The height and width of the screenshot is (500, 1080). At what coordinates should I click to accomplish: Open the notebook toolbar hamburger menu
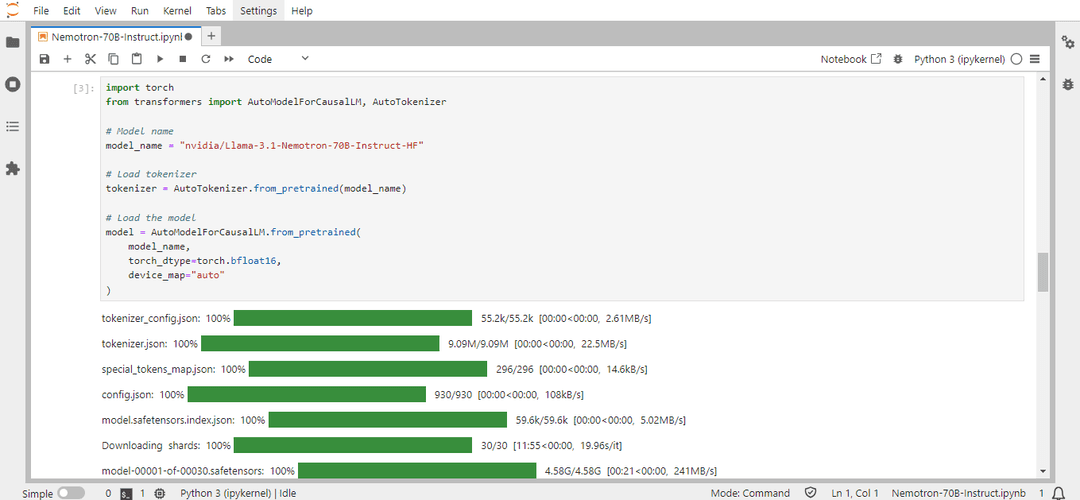tap(1035, 59)
